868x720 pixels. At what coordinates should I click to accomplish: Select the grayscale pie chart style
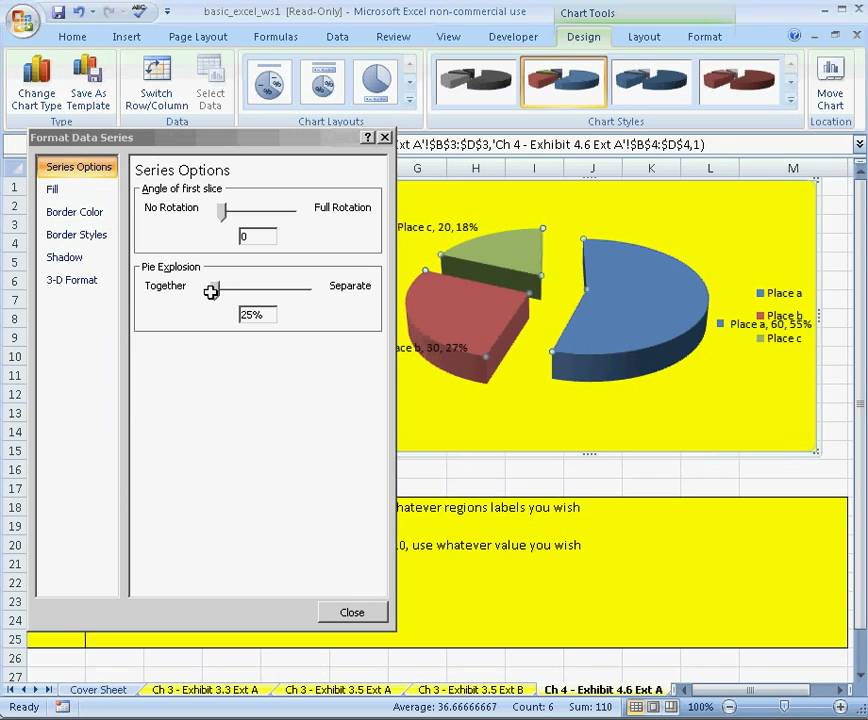(x=475, y=81)
